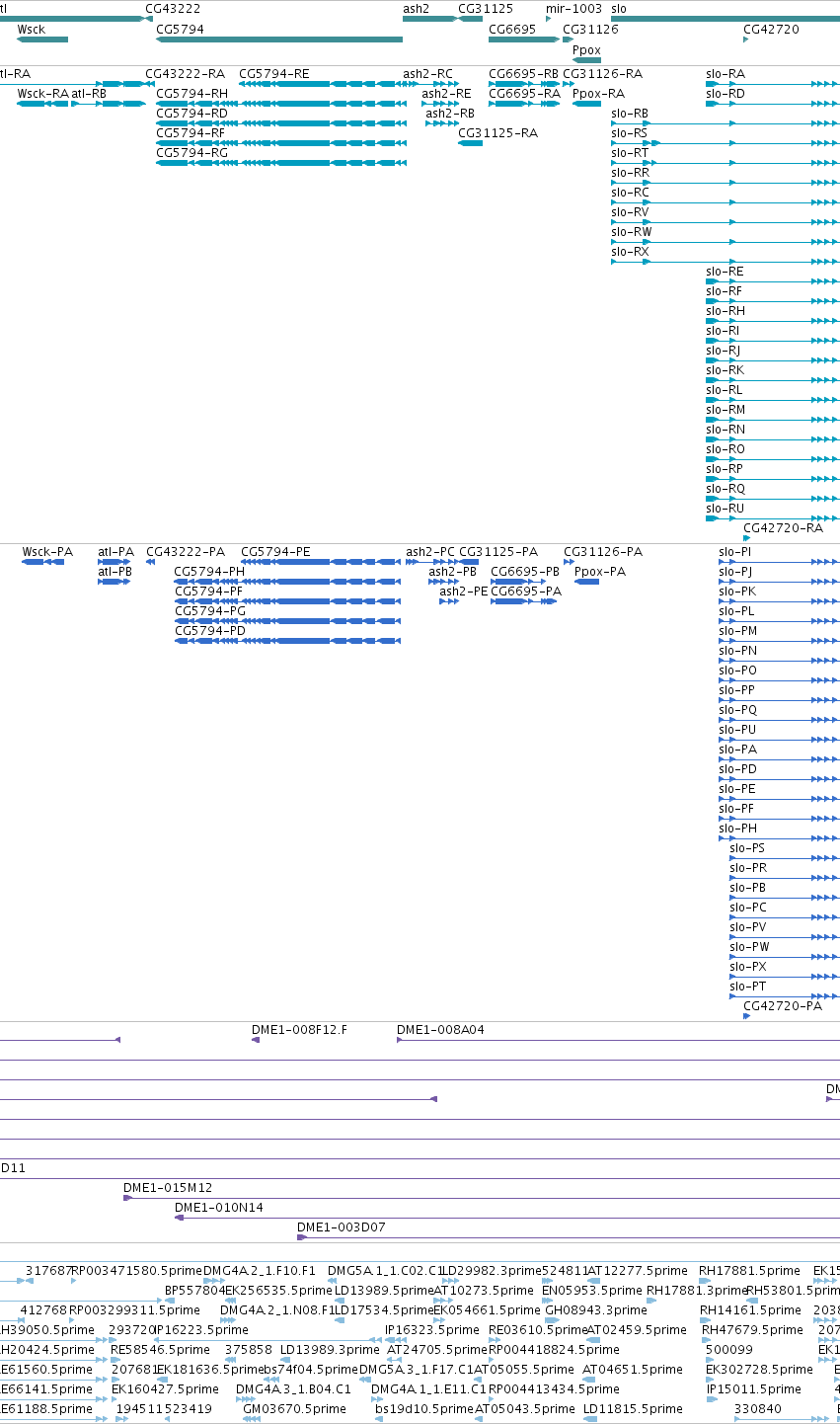Click the CG31125 gene label
This screenshot has height=1424, width=840.
[485, 8]
